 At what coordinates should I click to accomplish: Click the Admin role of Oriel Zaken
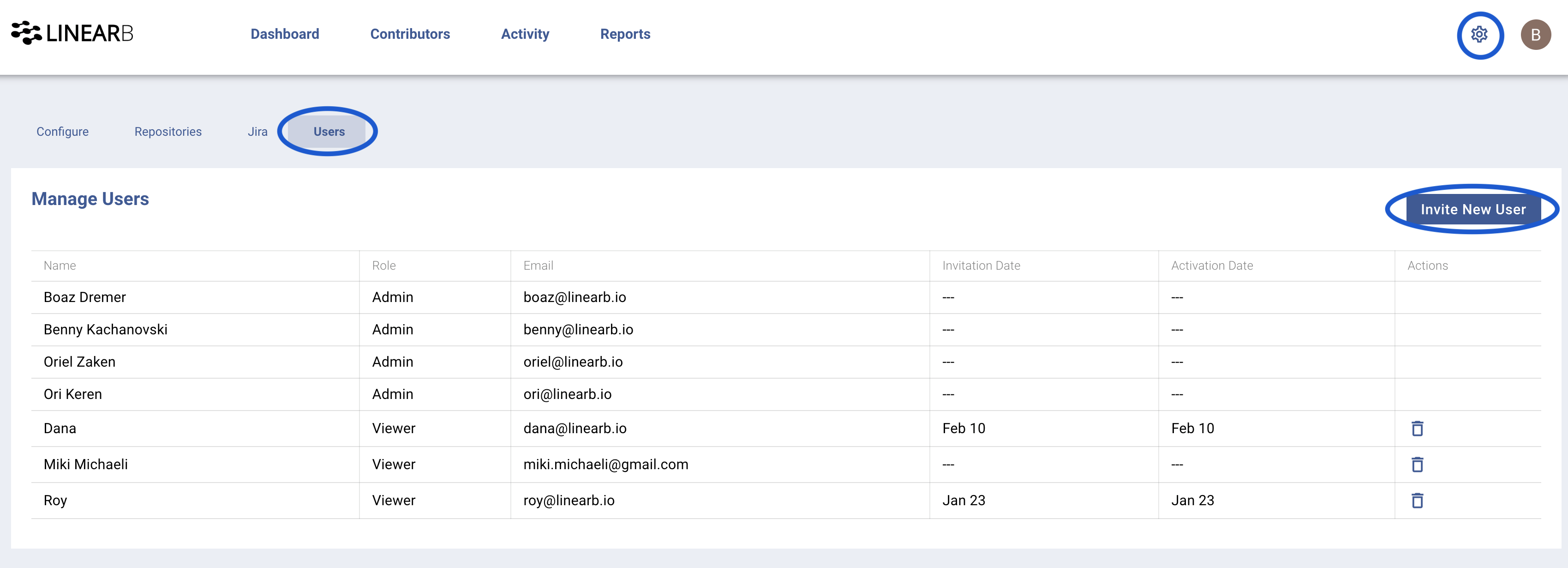point(393,362)
